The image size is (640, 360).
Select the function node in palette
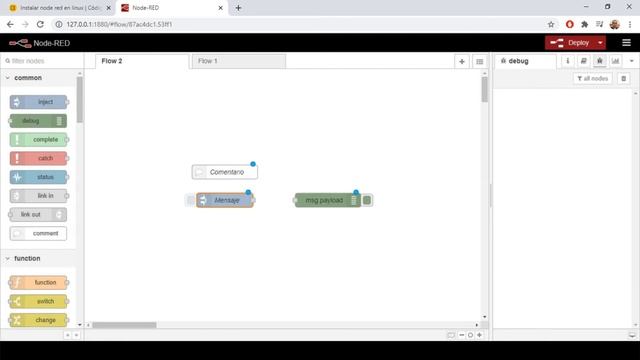point(39,282)
